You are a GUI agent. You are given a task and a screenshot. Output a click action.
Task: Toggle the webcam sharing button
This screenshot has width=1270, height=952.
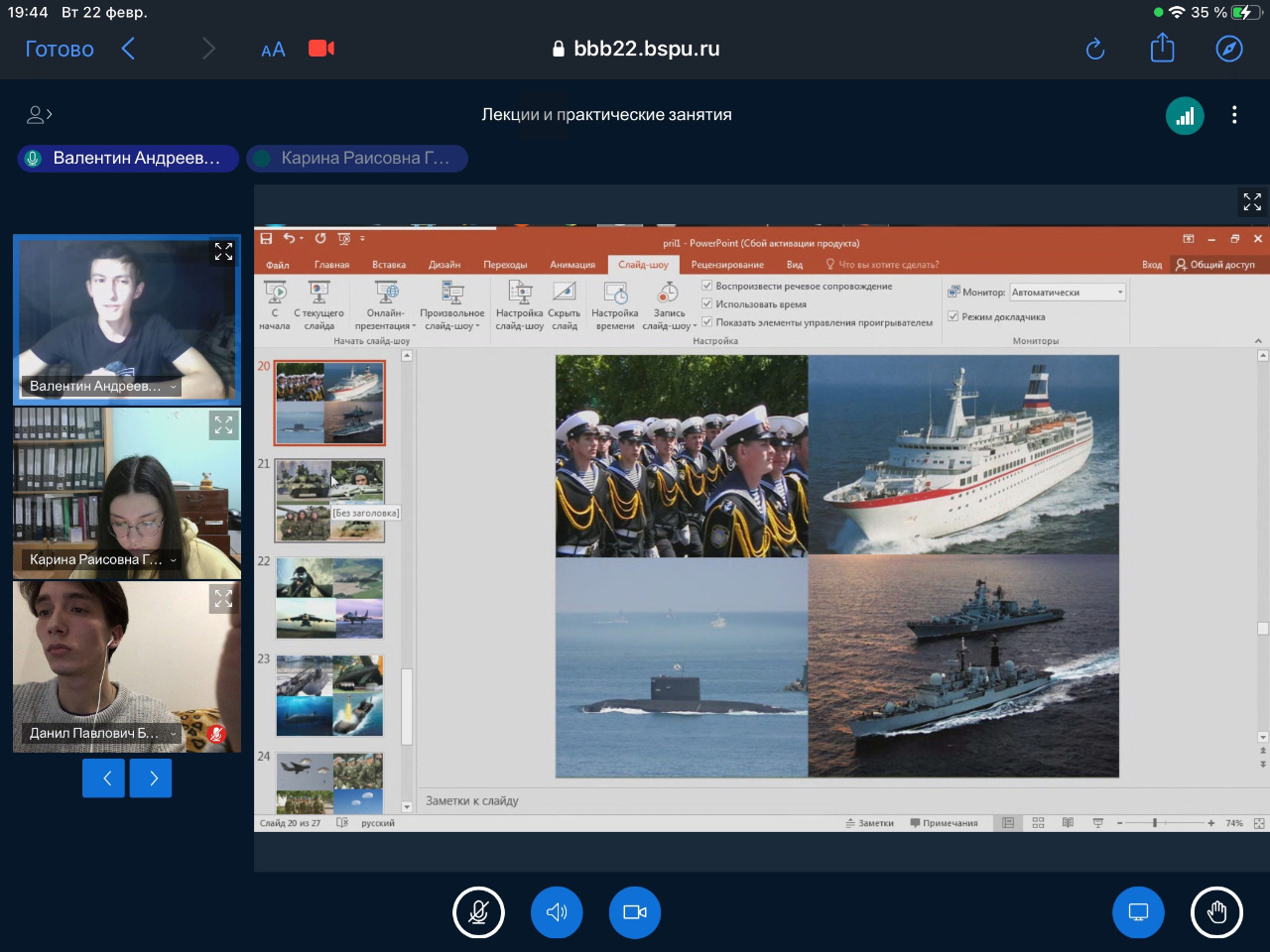pyautogui.click(x=635, y=912)
